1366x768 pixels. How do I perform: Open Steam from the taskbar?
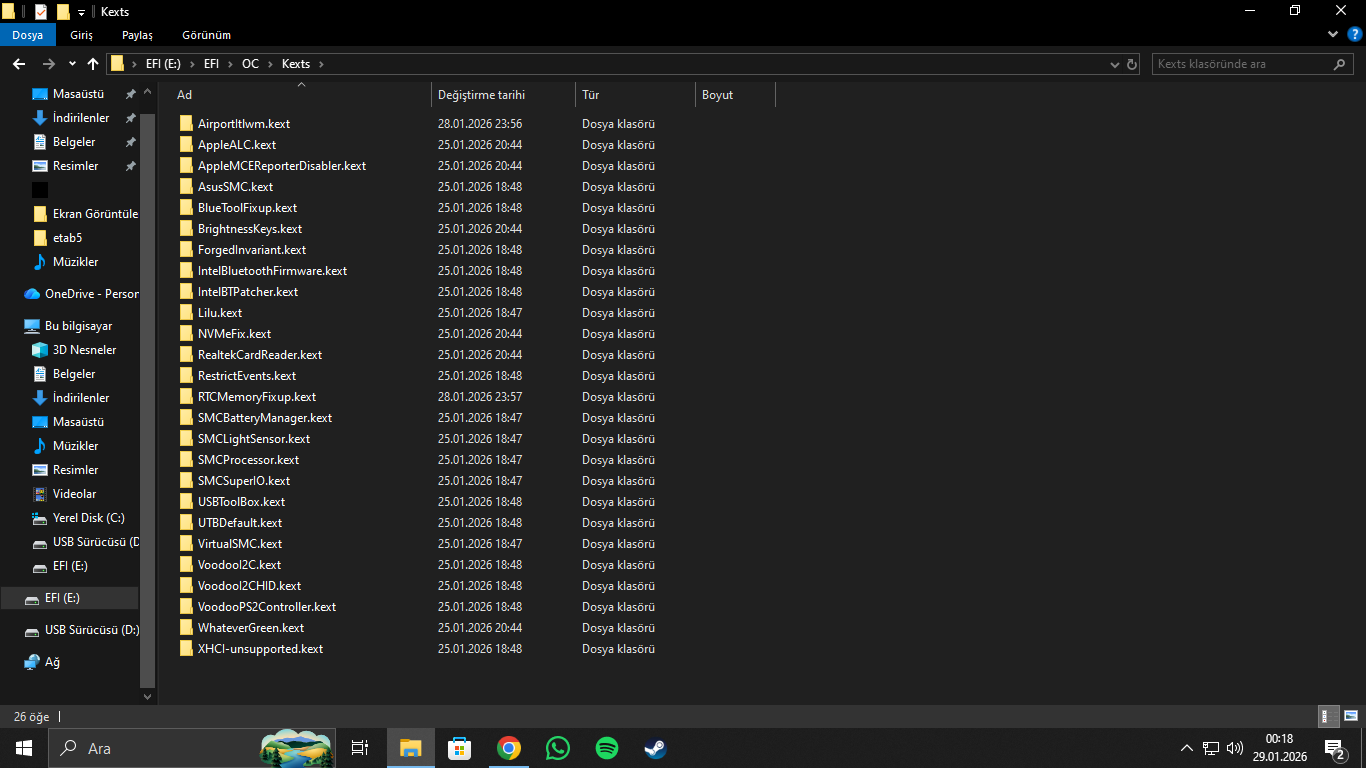[x=654, y=748]
